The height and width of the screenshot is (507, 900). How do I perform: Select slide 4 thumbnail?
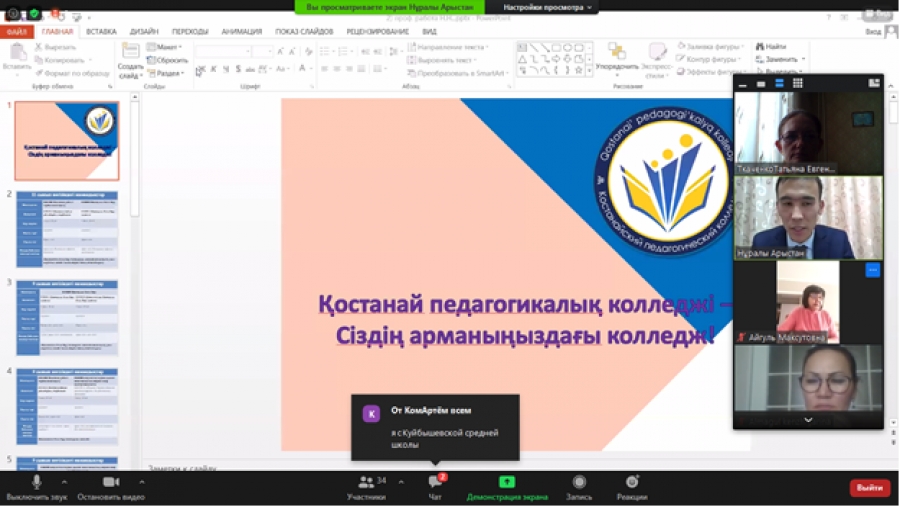pyautogui.click(x=67, y=407)
